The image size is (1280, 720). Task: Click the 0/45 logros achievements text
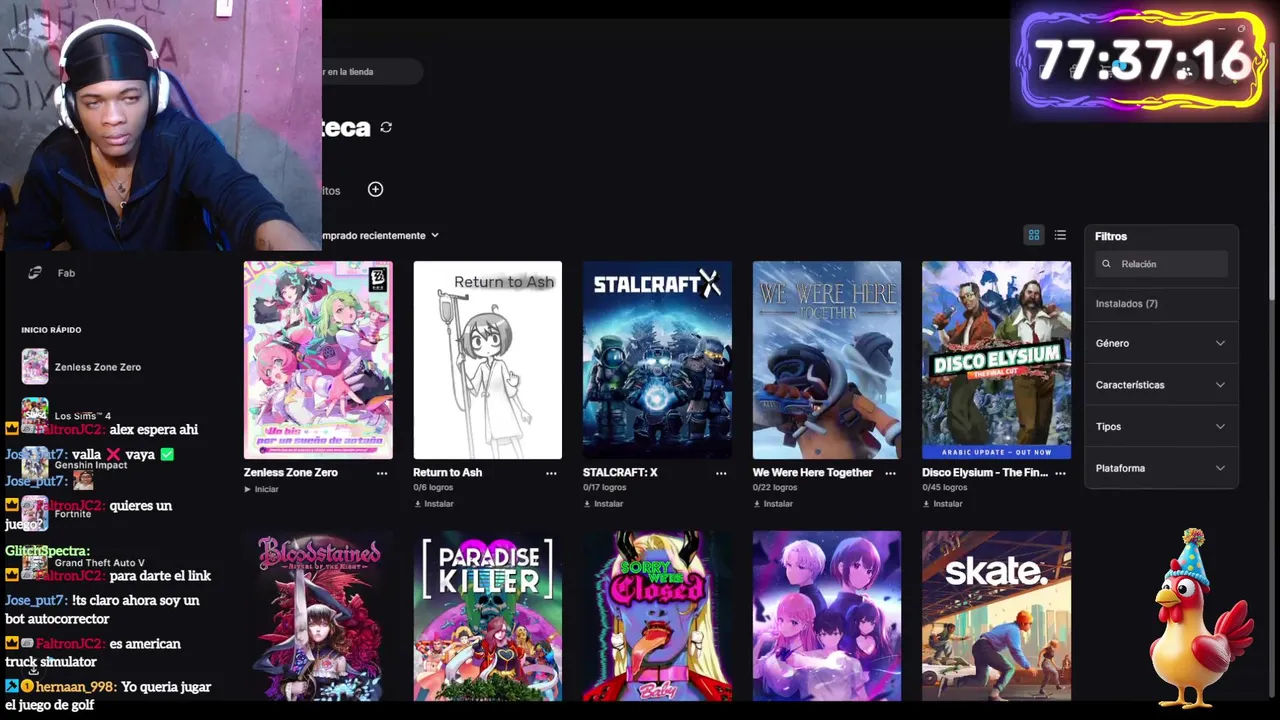[x=944, y=488]
